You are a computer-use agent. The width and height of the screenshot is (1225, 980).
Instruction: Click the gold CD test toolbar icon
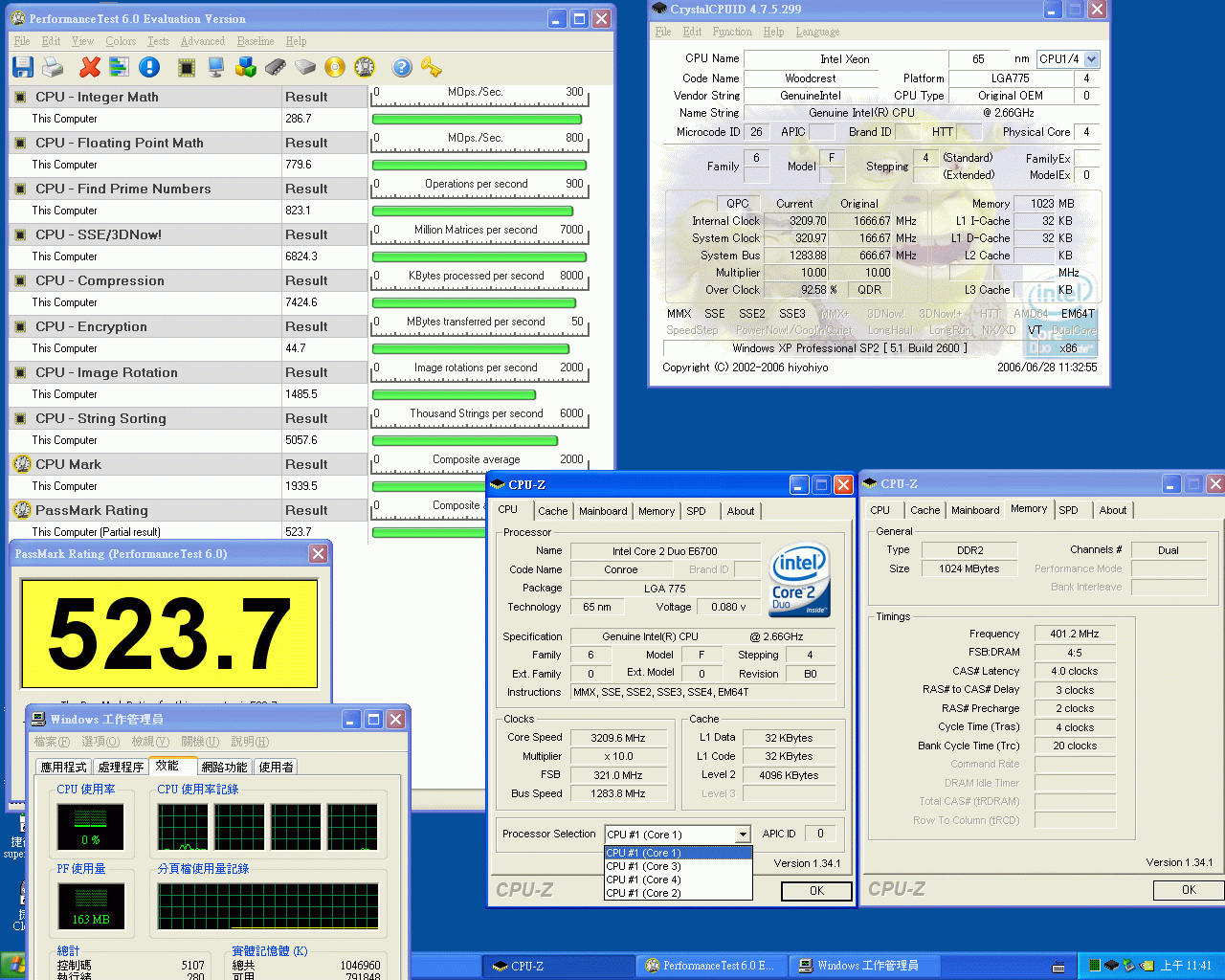(x=335, y=67)
